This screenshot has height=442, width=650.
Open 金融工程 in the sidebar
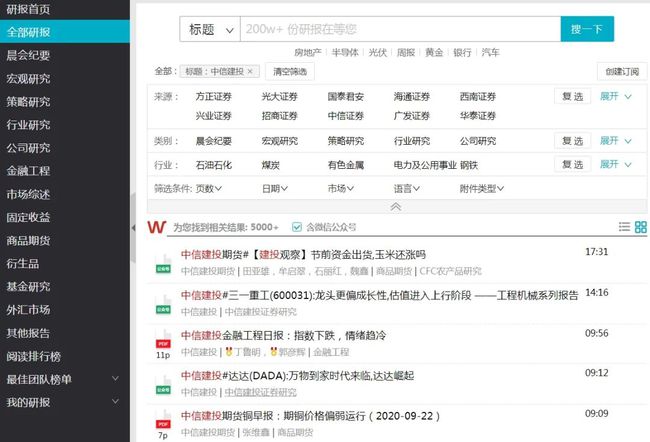click(x=28, y=171)
